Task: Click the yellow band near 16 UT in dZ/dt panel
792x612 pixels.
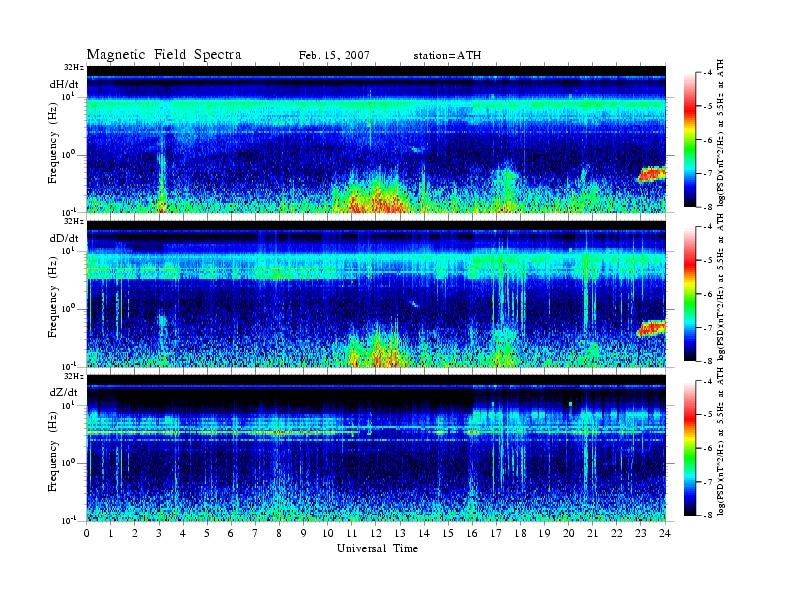Action: pyautogui.click(x=473, y=433)
